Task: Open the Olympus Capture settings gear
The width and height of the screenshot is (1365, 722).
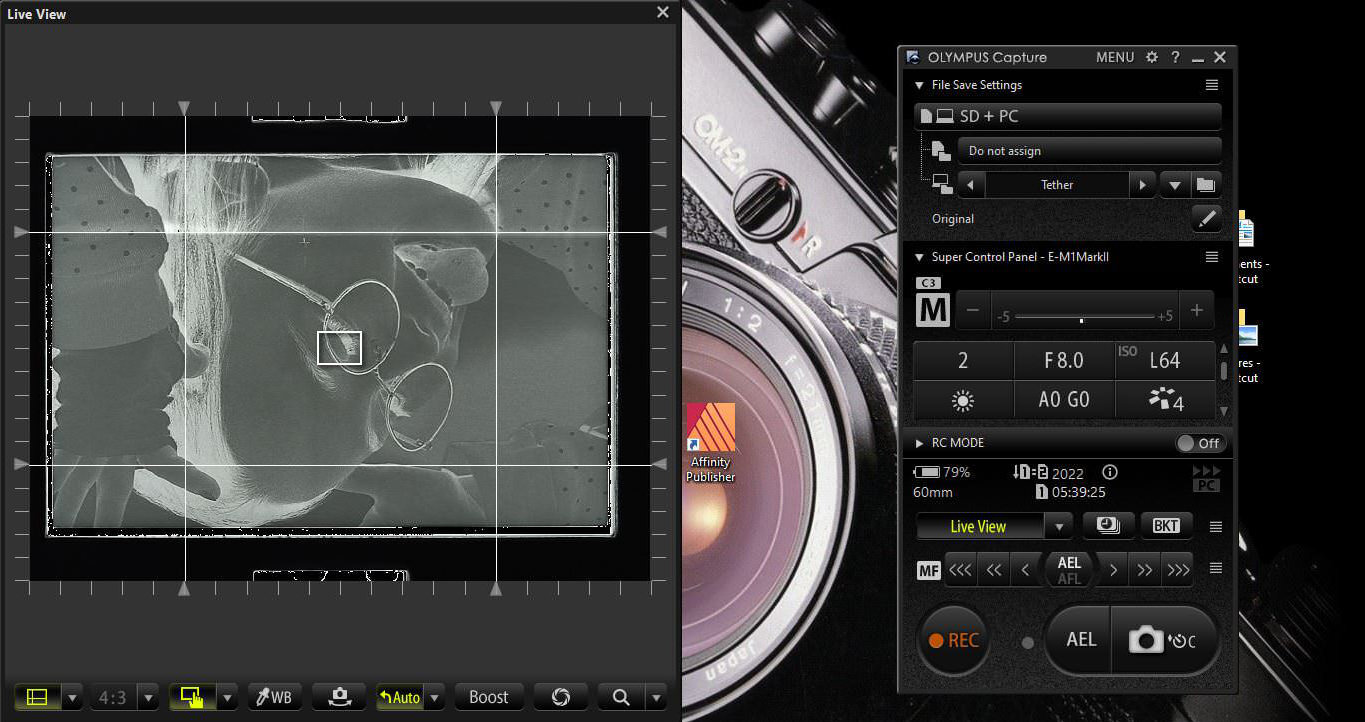Action: coord(1152,57)
